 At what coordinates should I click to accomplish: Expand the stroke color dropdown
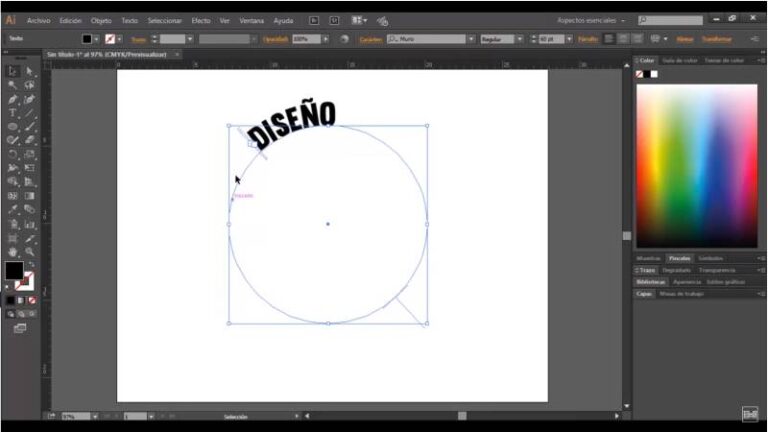click(120, 39)
